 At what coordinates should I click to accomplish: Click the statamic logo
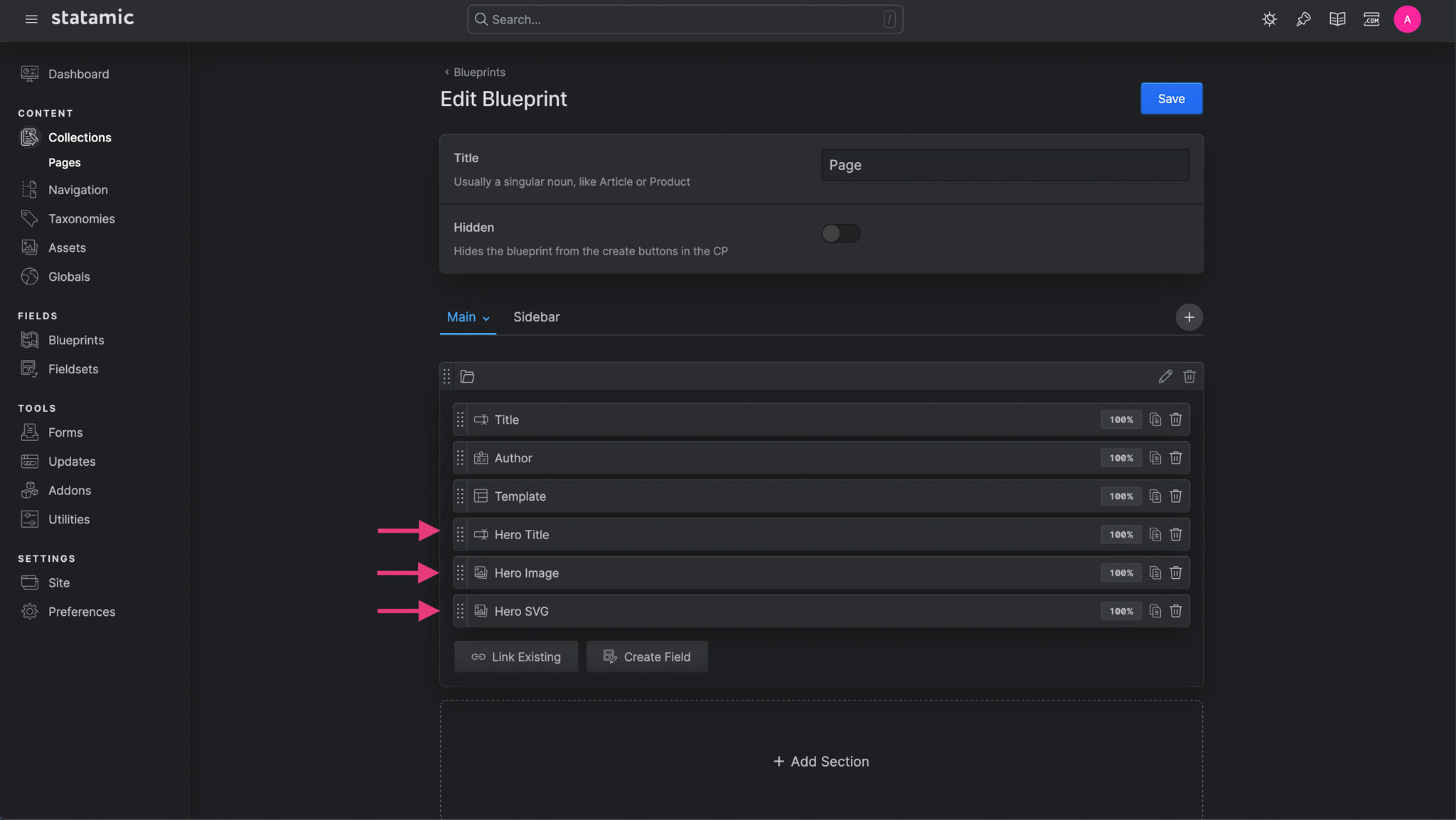pos(92,18)
